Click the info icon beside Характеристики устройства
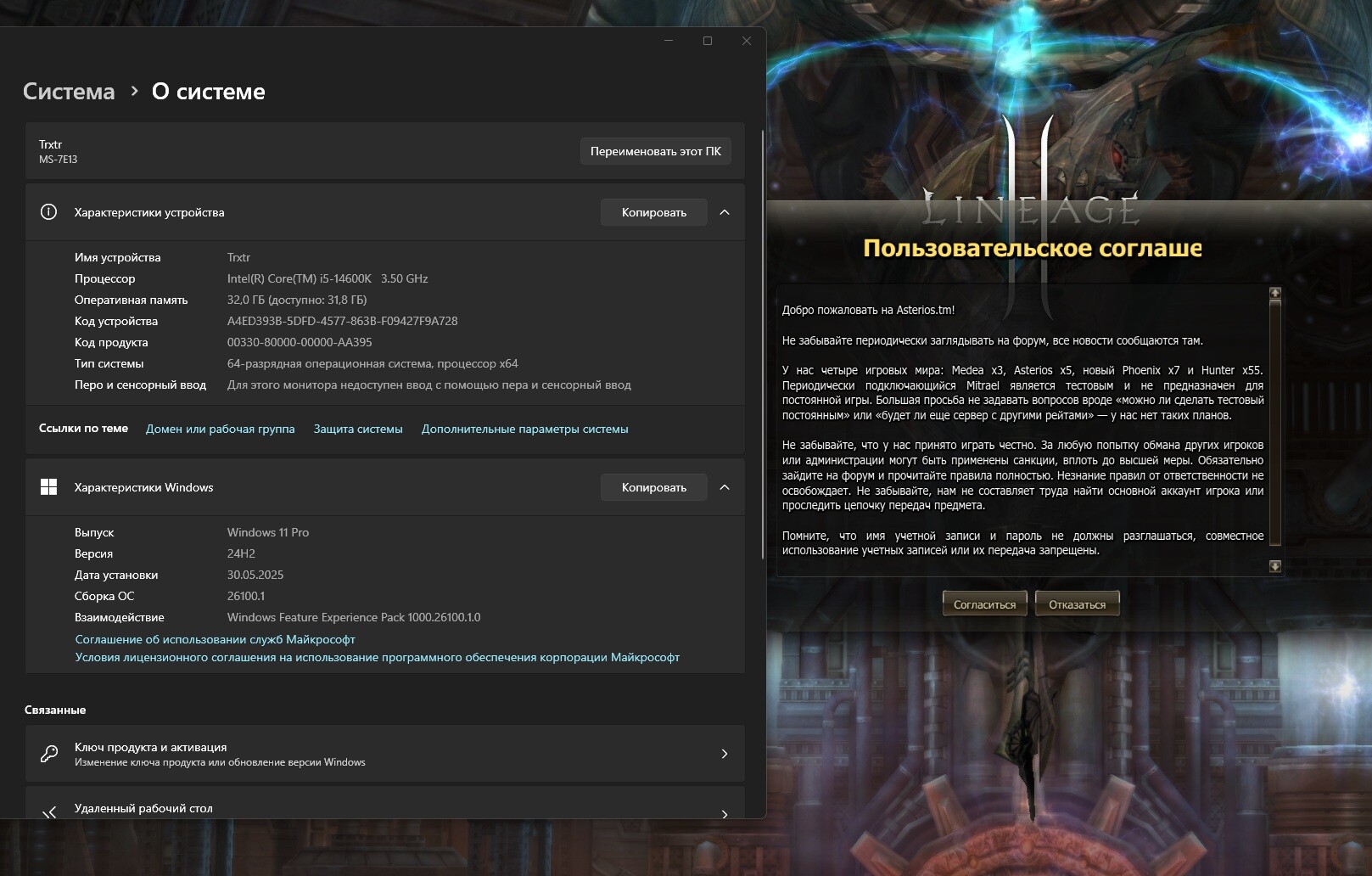 pyautogui.click(x=48, y=212)
